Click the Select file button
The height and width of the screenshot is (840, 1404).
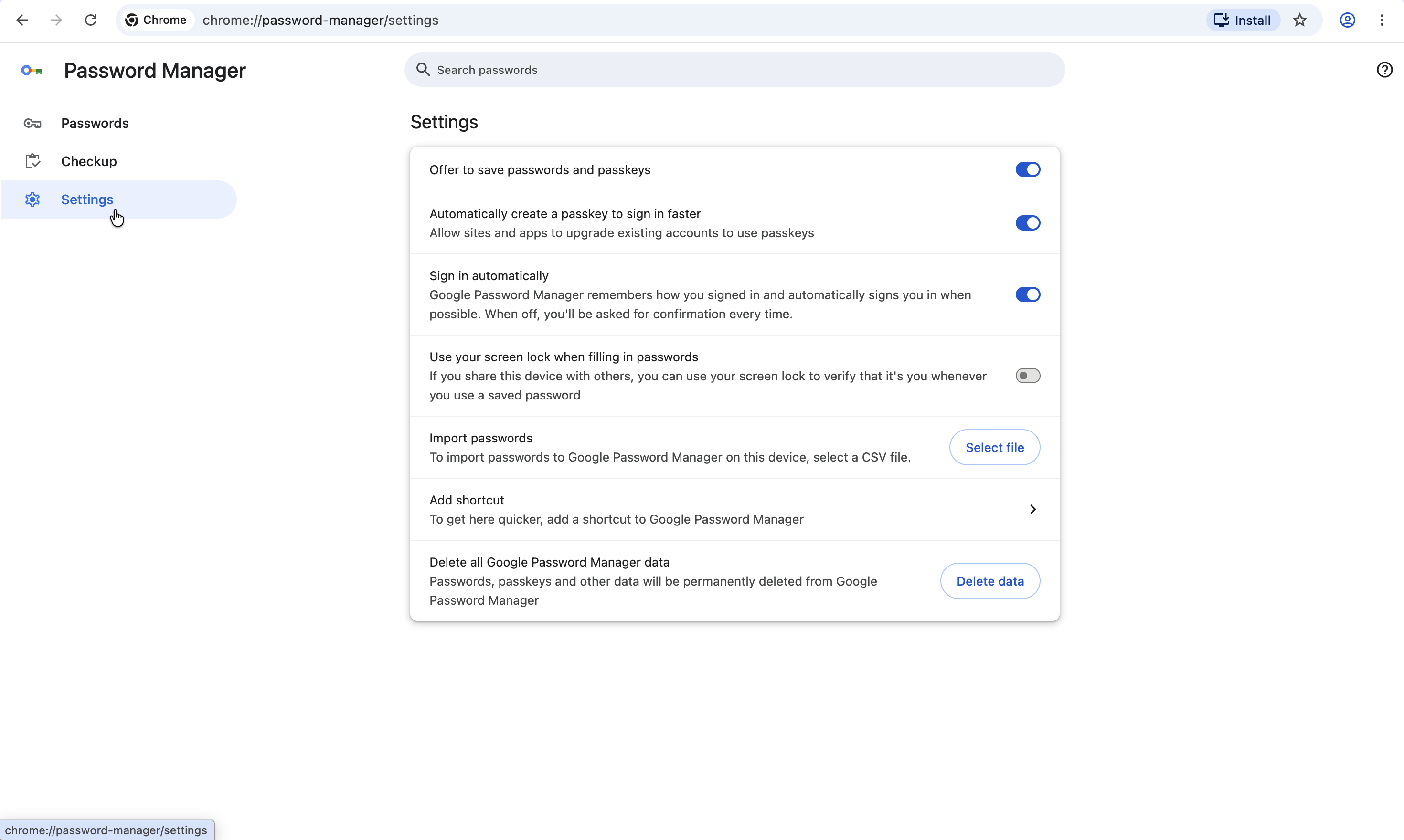pyautogui.click(x=995, y=448)
